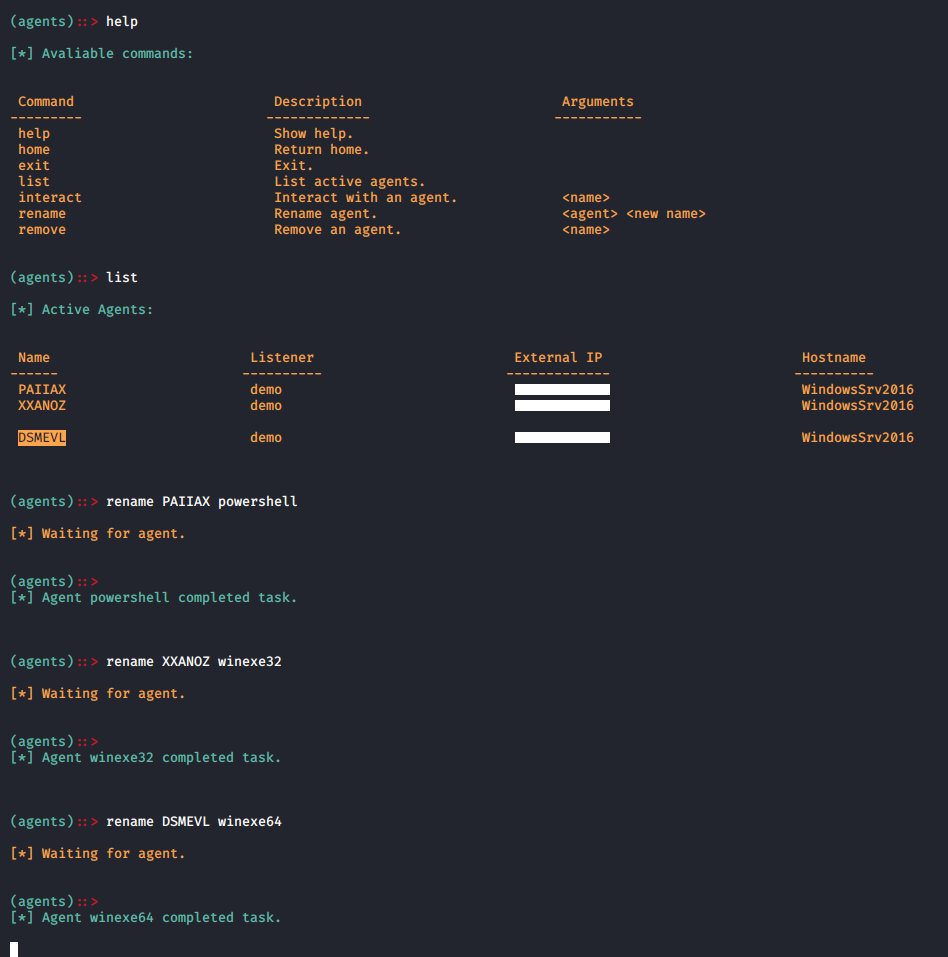The image size is (948, 957).
Task: Click the redacted external IP in the DSMEVL row
Action: (x=562, y=437)
